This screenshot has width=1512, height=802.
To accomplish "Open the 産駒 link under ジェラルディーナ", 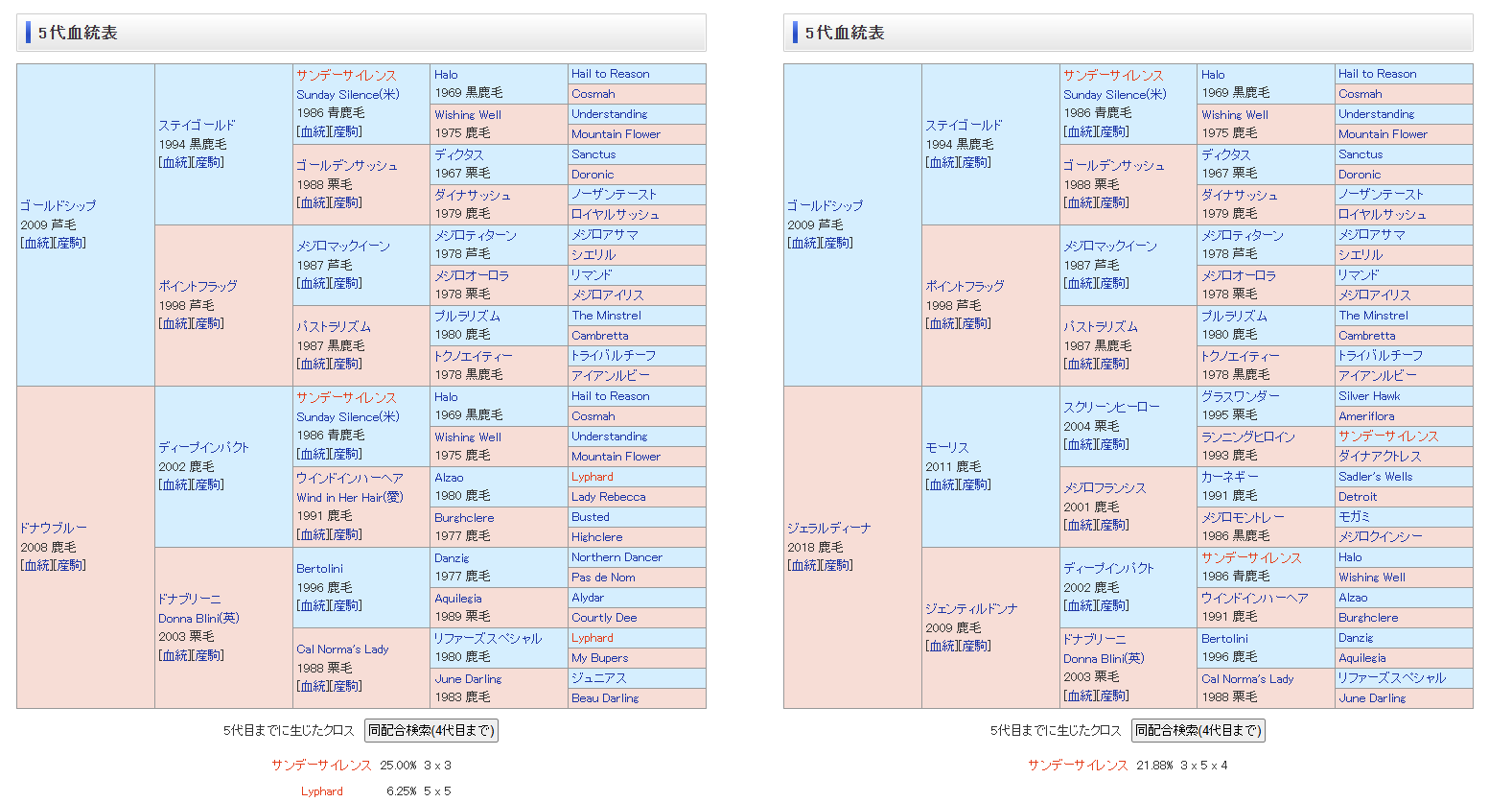I will click(x=837, y=565).
